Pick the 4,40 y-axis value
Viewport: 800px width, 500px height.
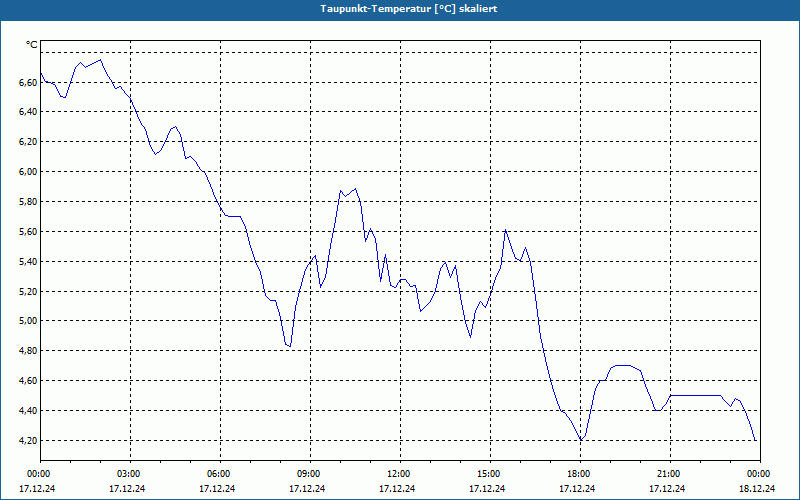point(29,411)
